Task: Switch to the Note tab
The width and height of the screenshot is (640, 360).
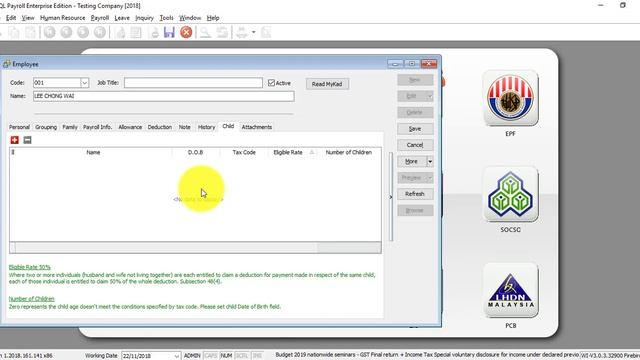Action: point(184,127)
